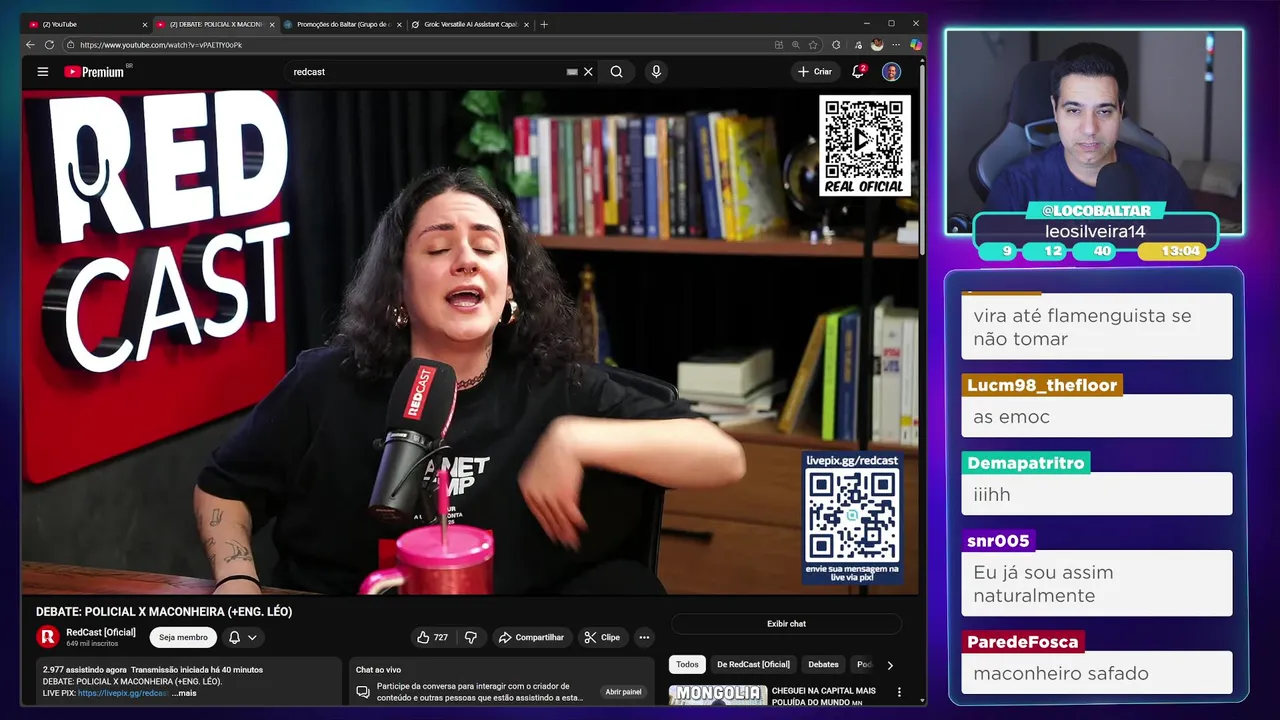Open the YouTube account avatar menu

(891, 72)
